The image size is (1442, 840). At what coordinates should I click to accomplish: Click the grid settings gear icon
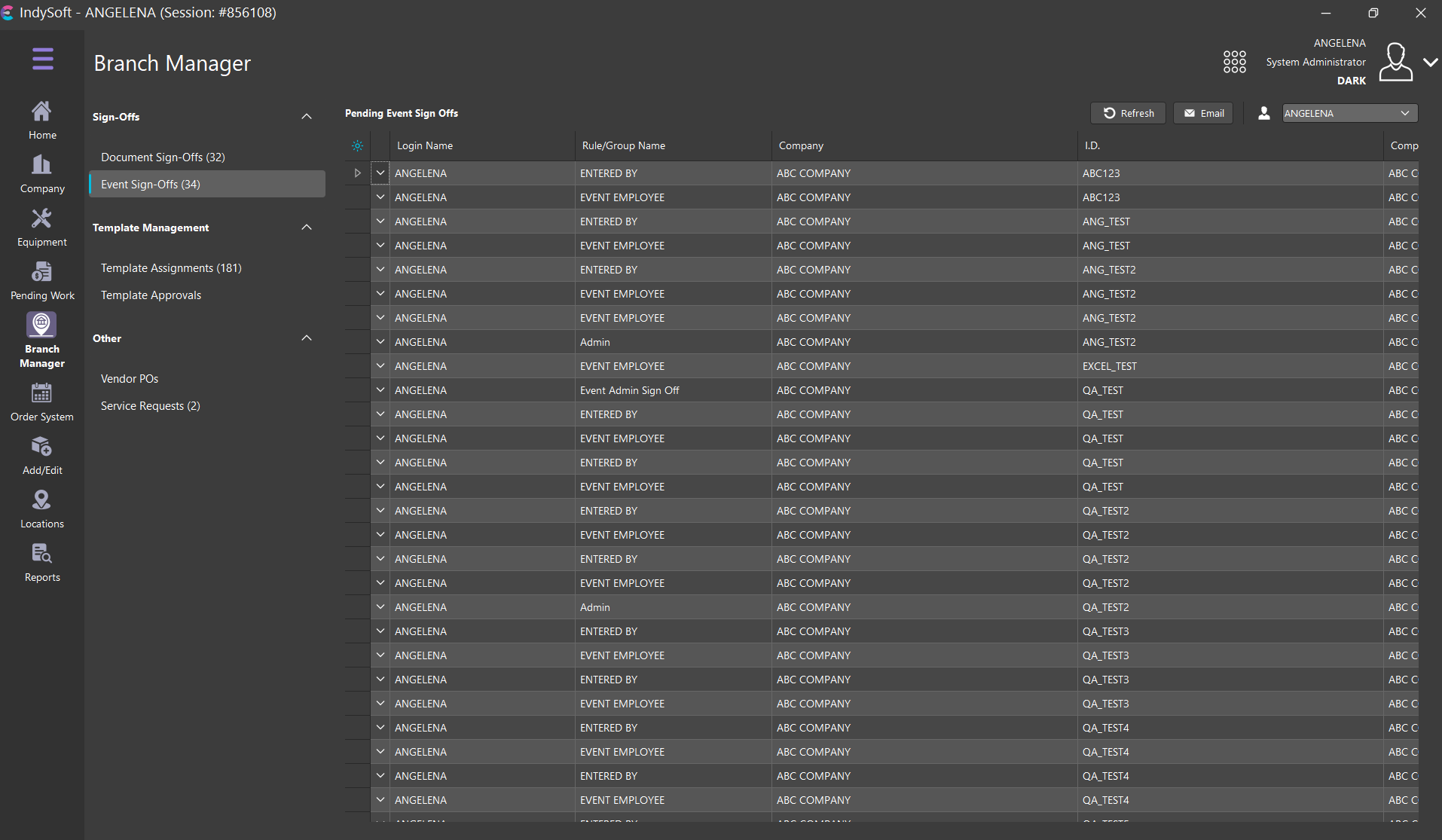tap(357, 146)
